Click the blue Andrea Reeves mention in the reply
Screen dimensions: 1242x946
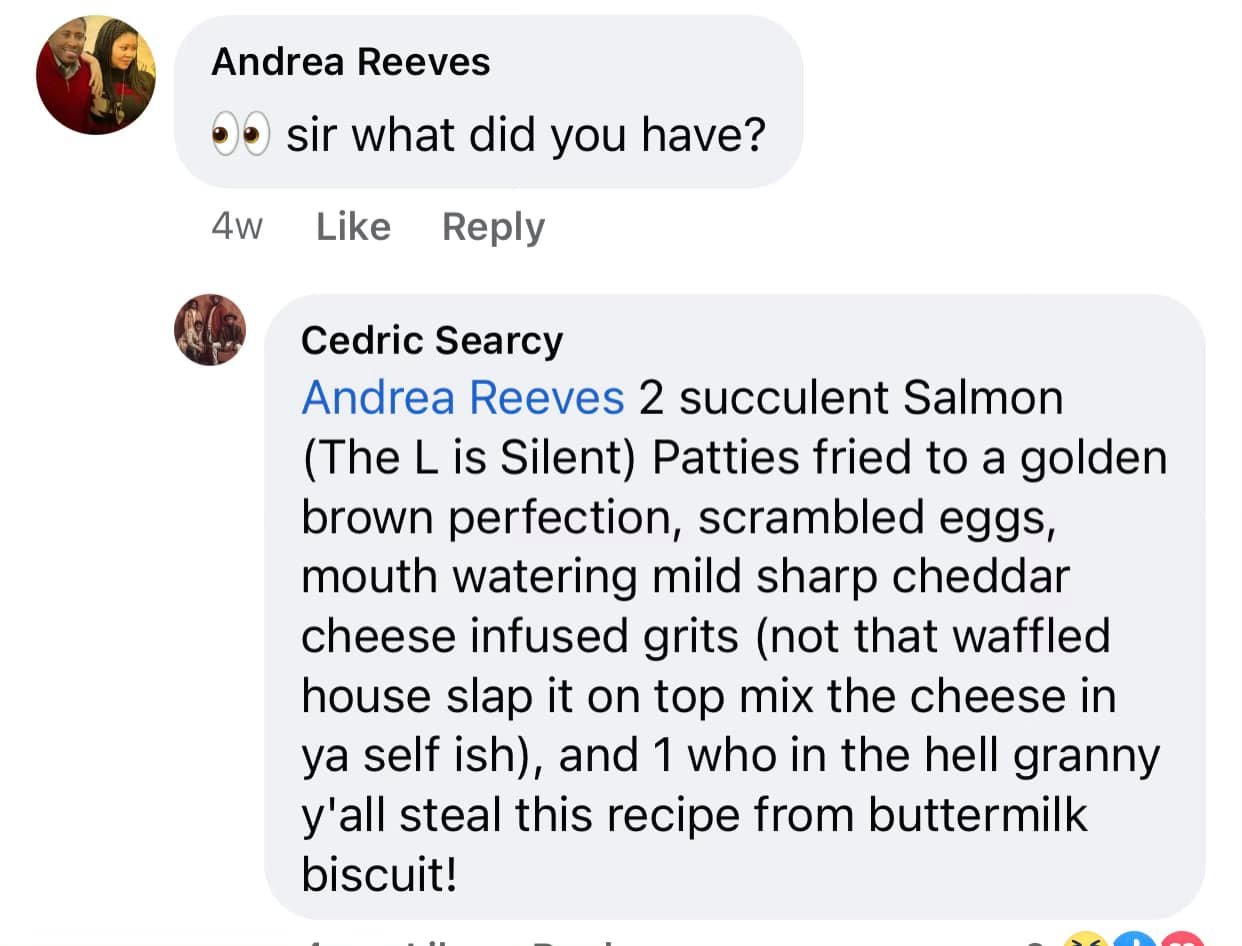click(462, 398)
